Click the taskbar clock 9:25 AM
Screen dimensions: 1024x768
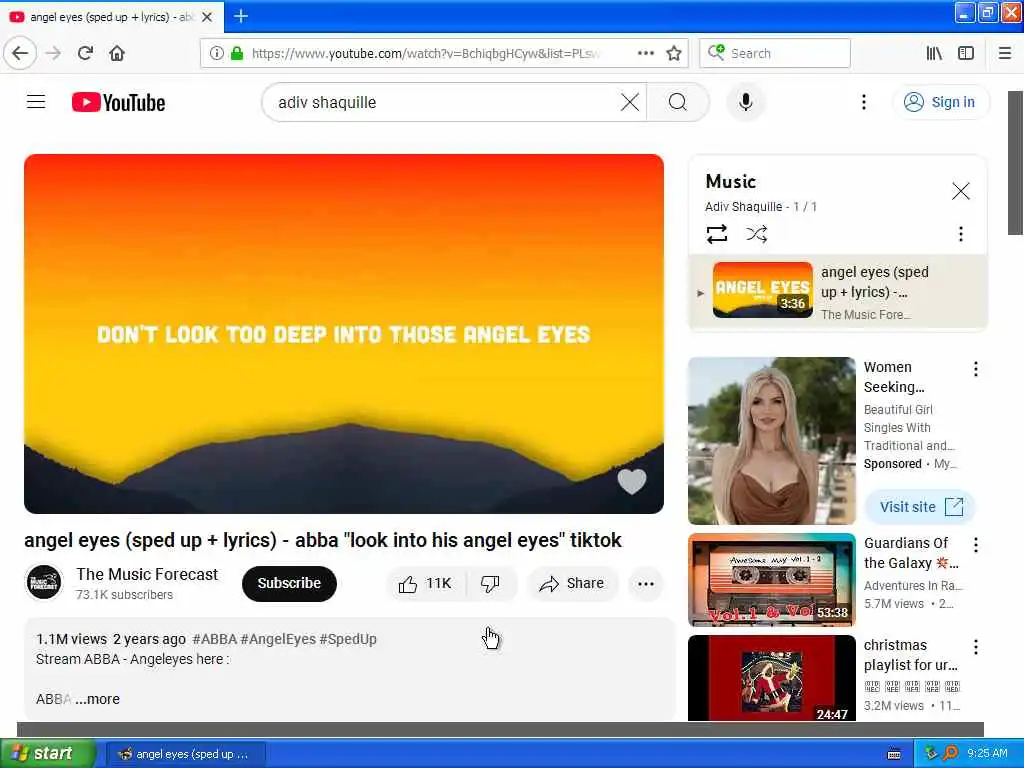pos(987,754)
